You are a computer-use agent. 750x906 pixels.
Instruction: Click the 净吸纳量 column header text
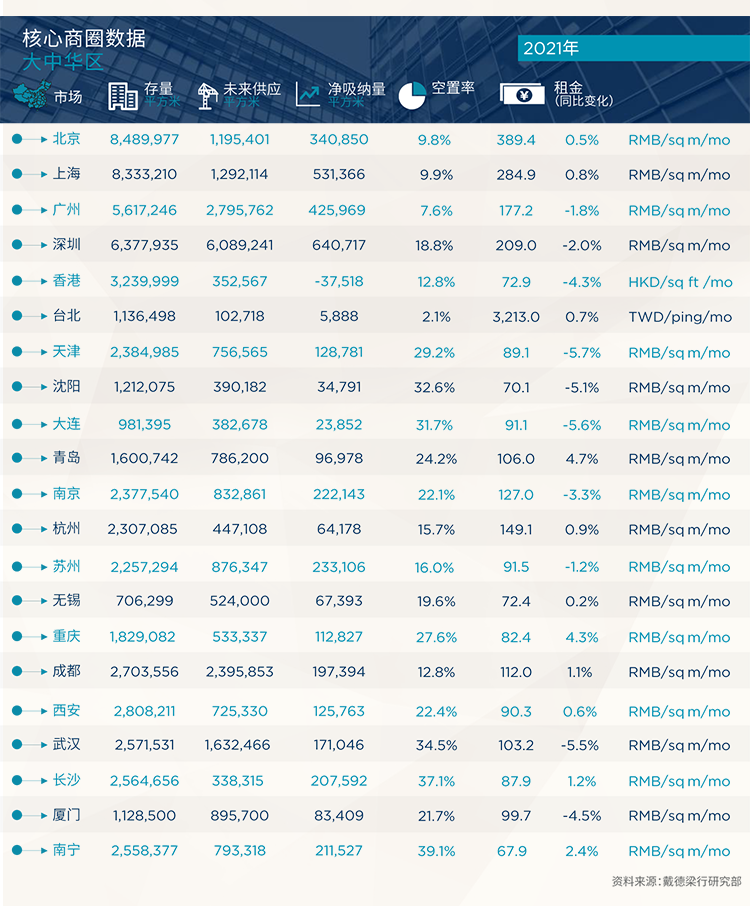pos(357,89)
